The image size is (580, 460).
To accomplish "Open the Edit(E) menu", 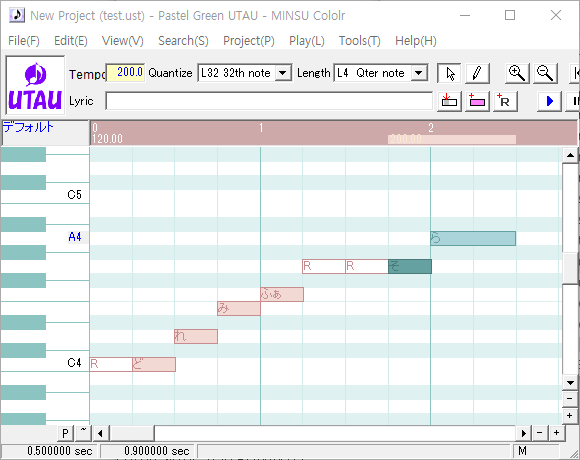I will tap(71, 41).
